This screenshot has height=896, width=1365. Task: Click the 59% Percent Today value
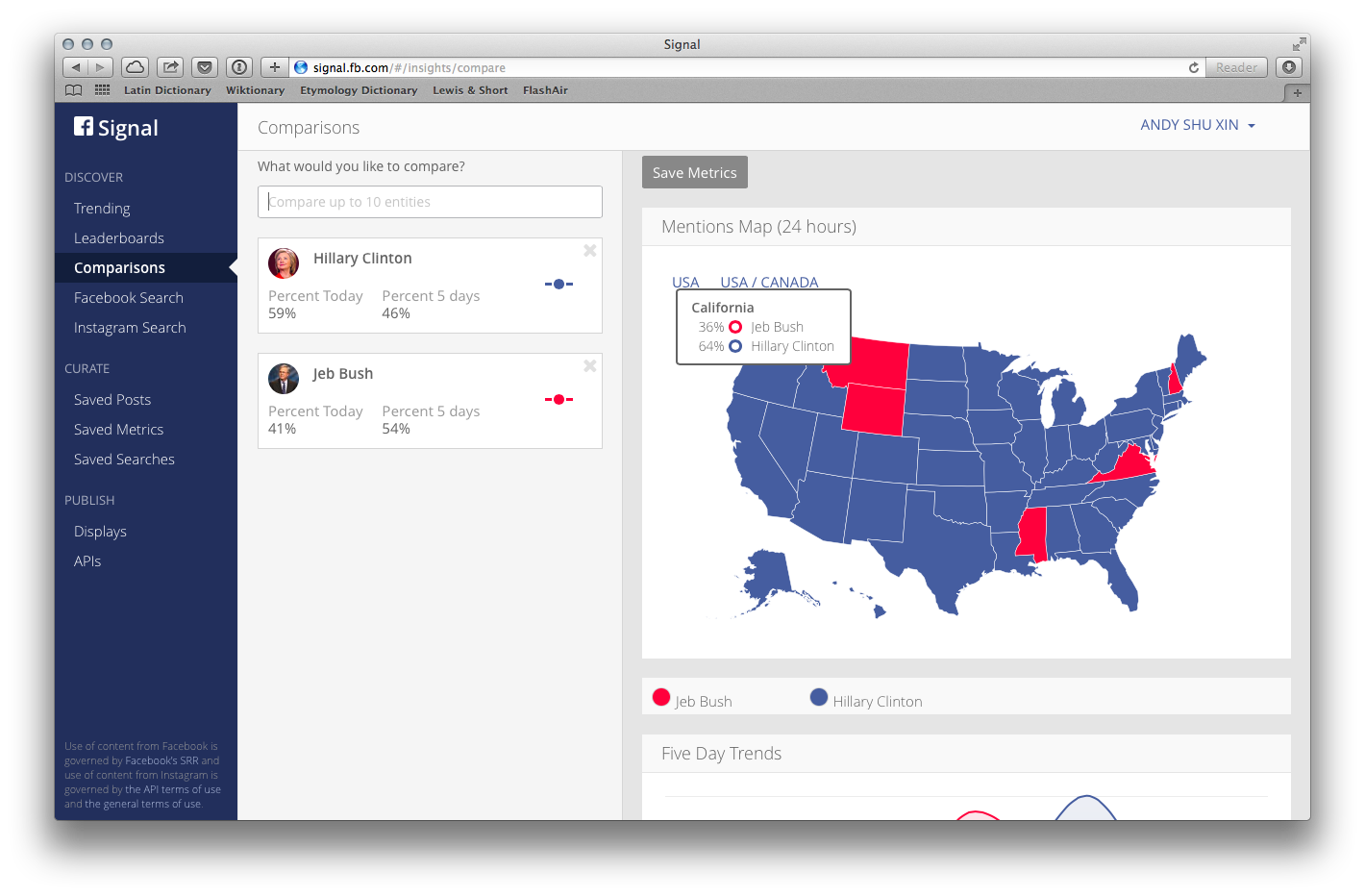(282, 313)
